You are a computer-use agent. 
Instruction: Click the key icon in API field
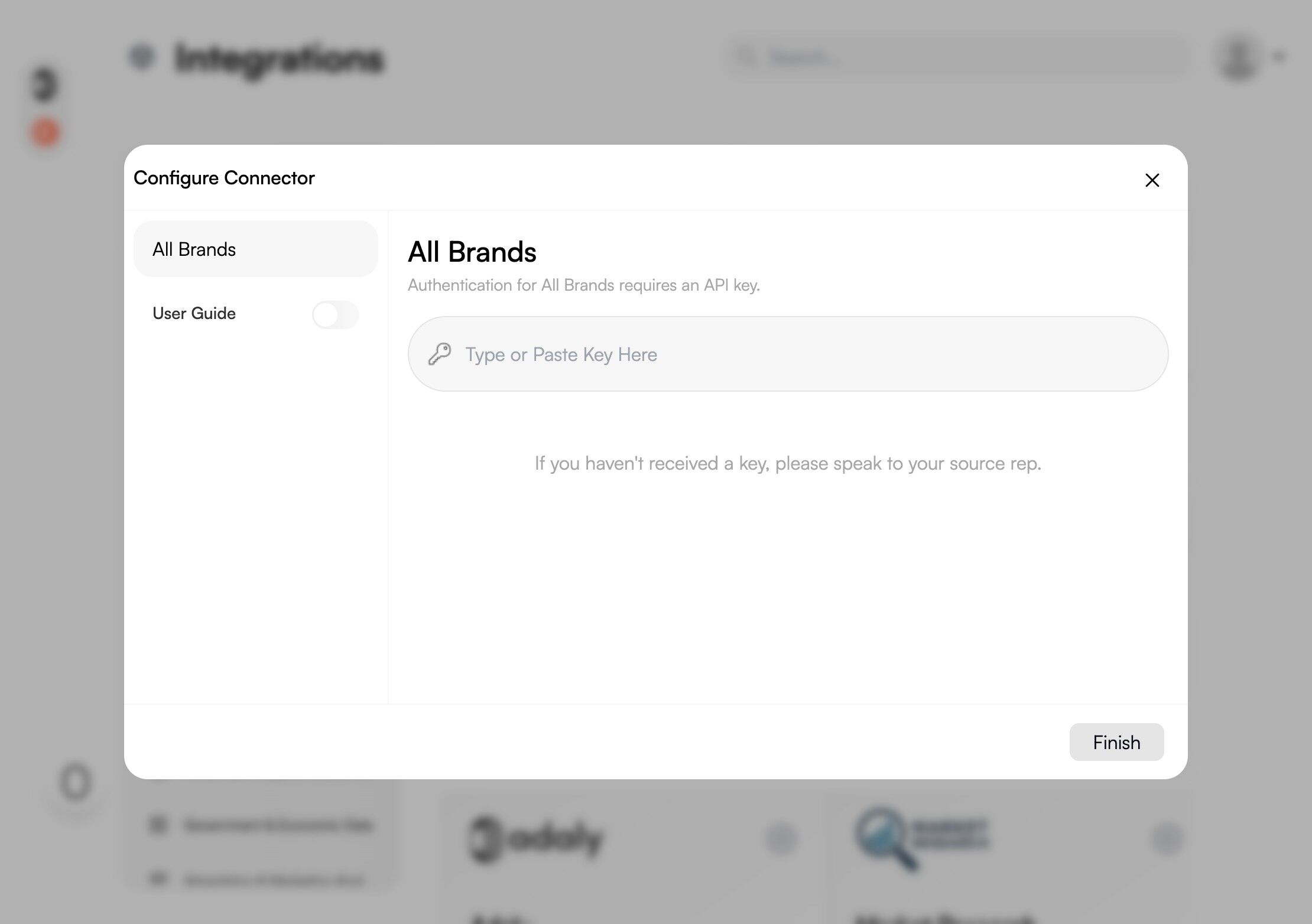pyautogui.click(x=440, y=354)
